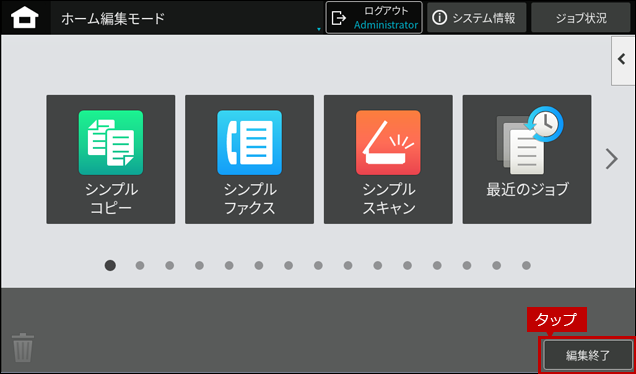Select the third page indicator dot
This screenshot has height=374, width=636.
[x=170, y=266]
